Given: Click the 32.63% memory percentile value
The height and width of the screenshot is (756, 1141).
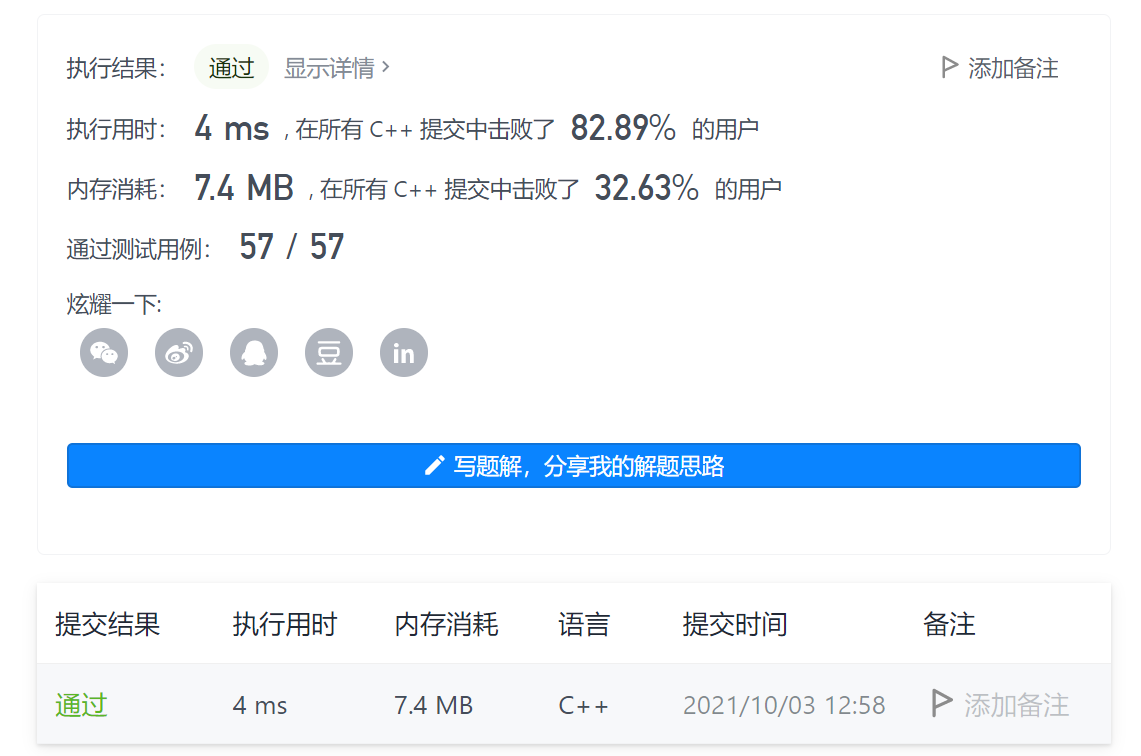Looking at the screenshot, I should tap(646, 188).
